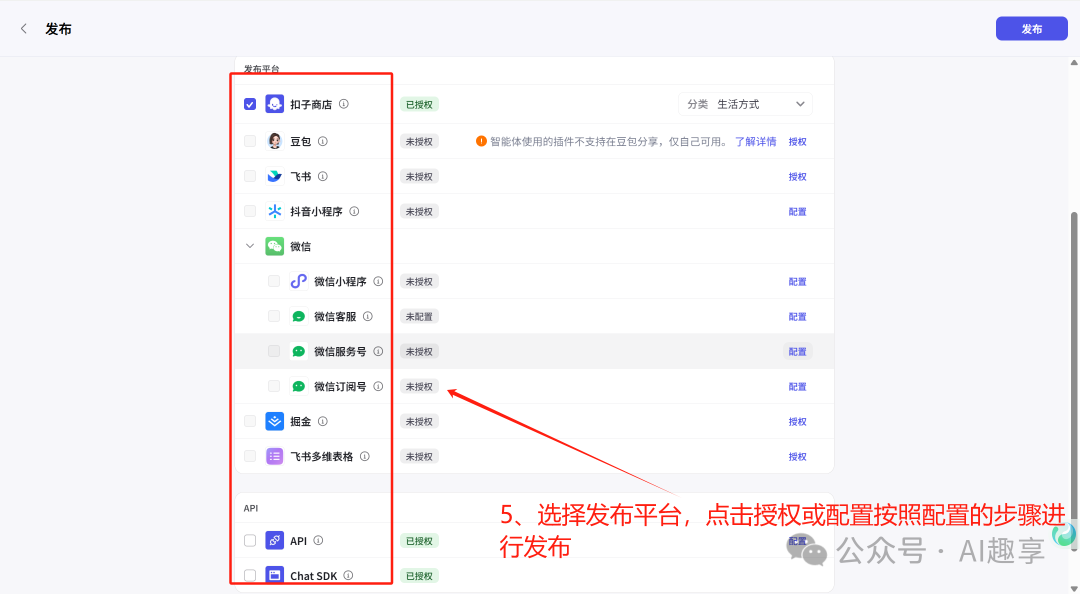Image resolution: width=1080 pixels, height=594 pixels.
Task: Go back using the arrow beside 发布
Action: (24, 29)
